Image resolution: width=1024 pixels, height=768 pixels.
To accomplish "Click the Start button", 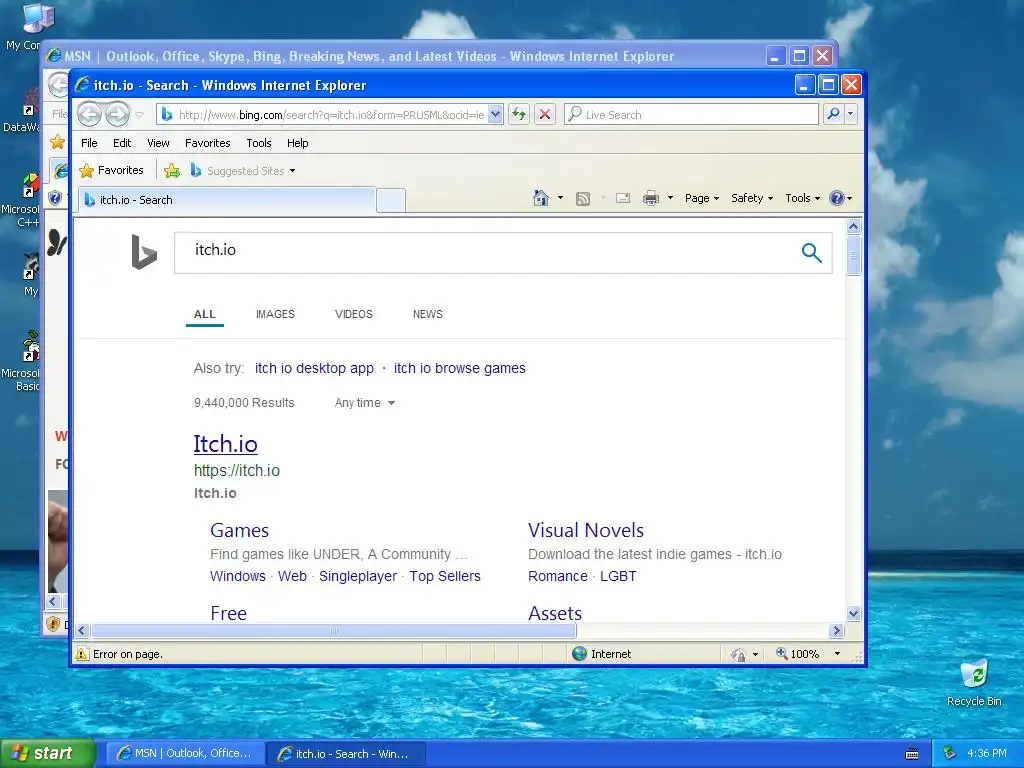I will coord(48,753).
